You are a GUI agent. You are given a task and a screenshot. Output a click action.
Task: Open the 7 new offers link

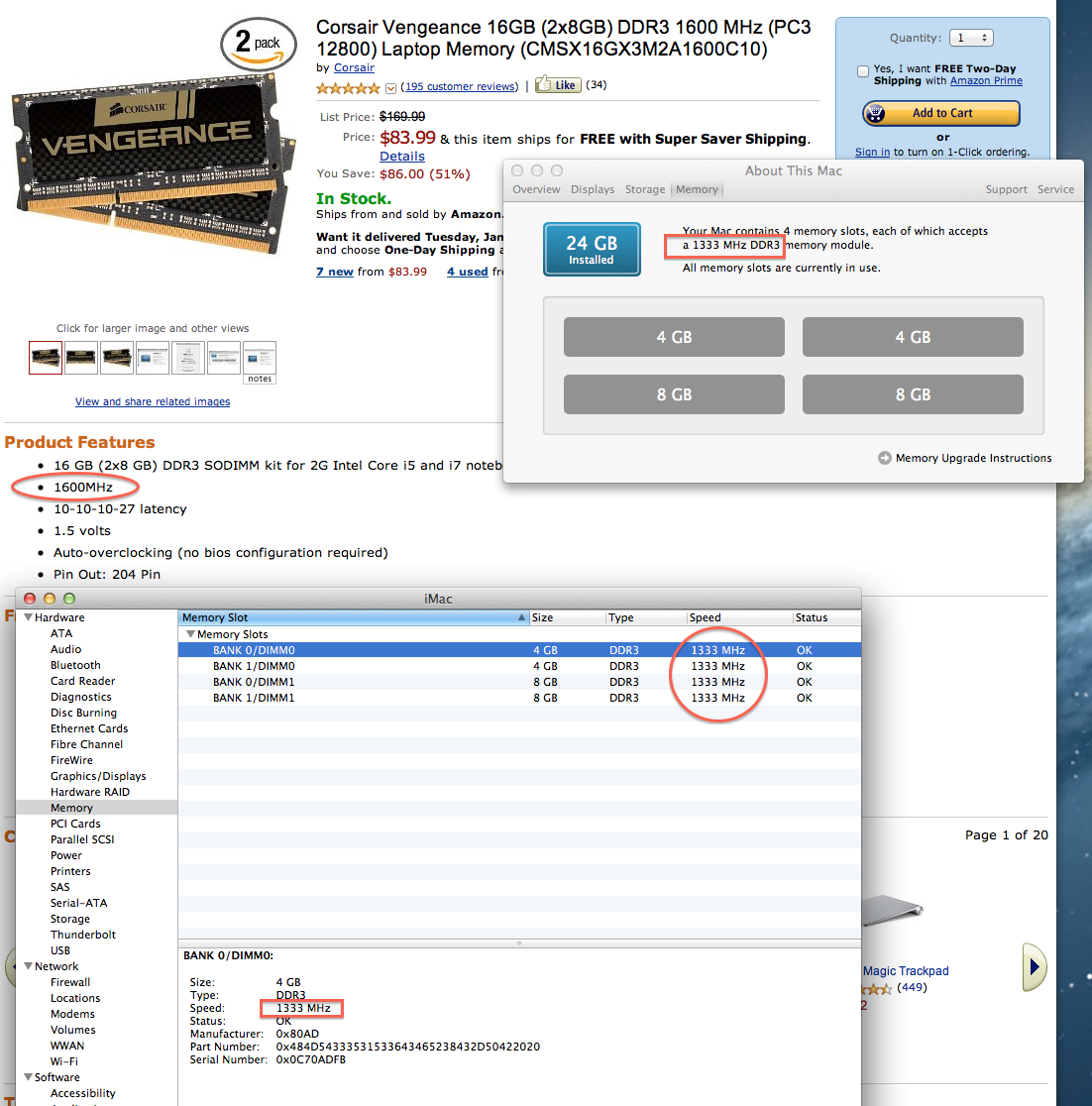coord(334,272)
